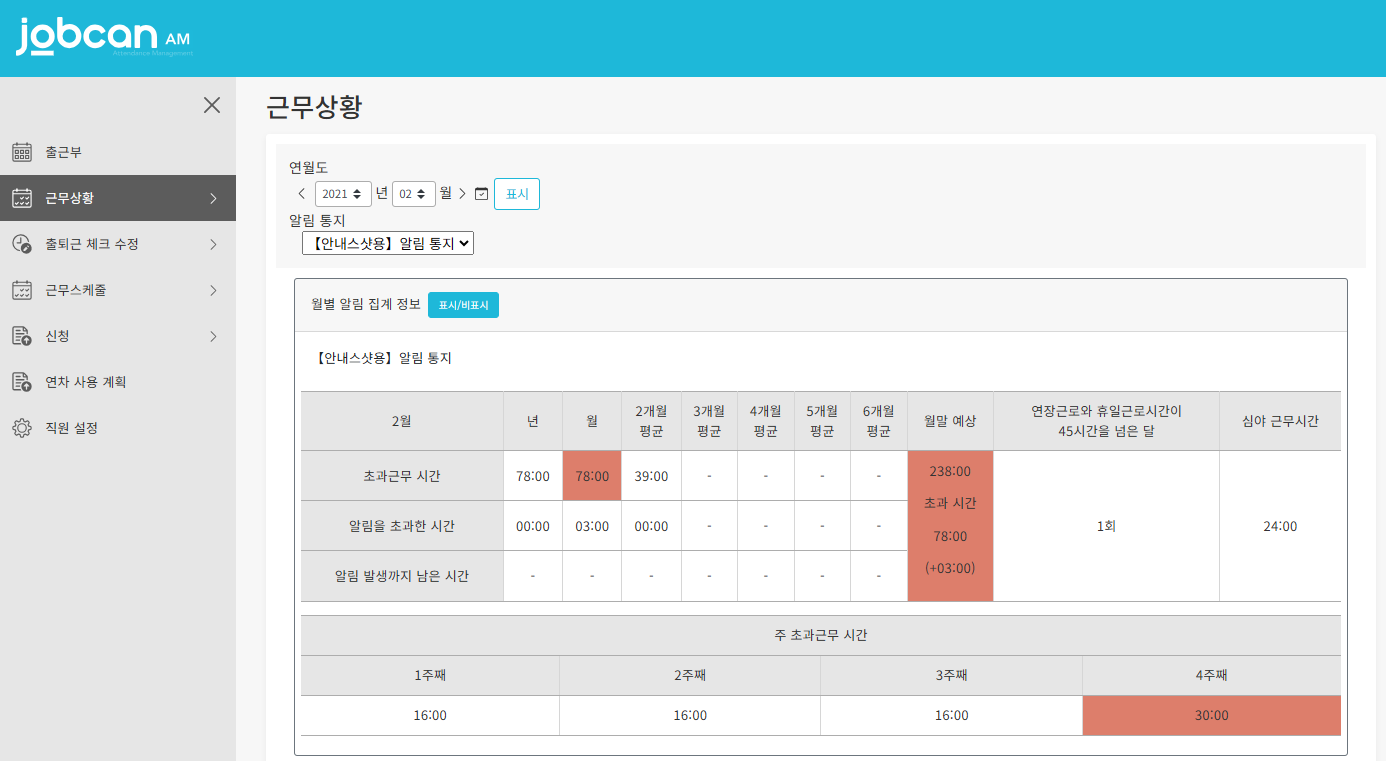Click the month 02 stepper field

413,194
